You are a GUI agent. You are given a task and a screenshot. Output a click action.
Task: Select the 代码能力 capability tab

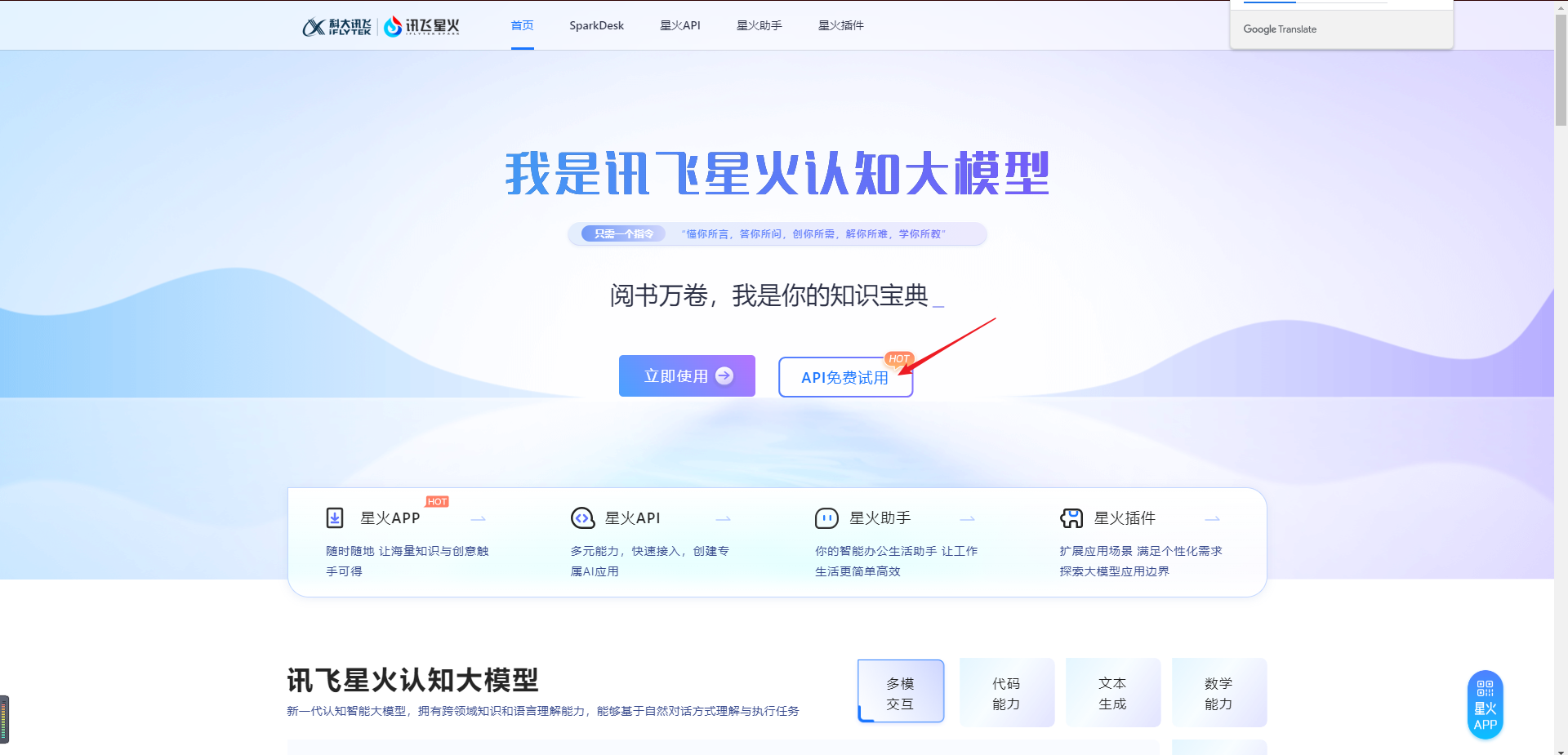(1006, 693)
